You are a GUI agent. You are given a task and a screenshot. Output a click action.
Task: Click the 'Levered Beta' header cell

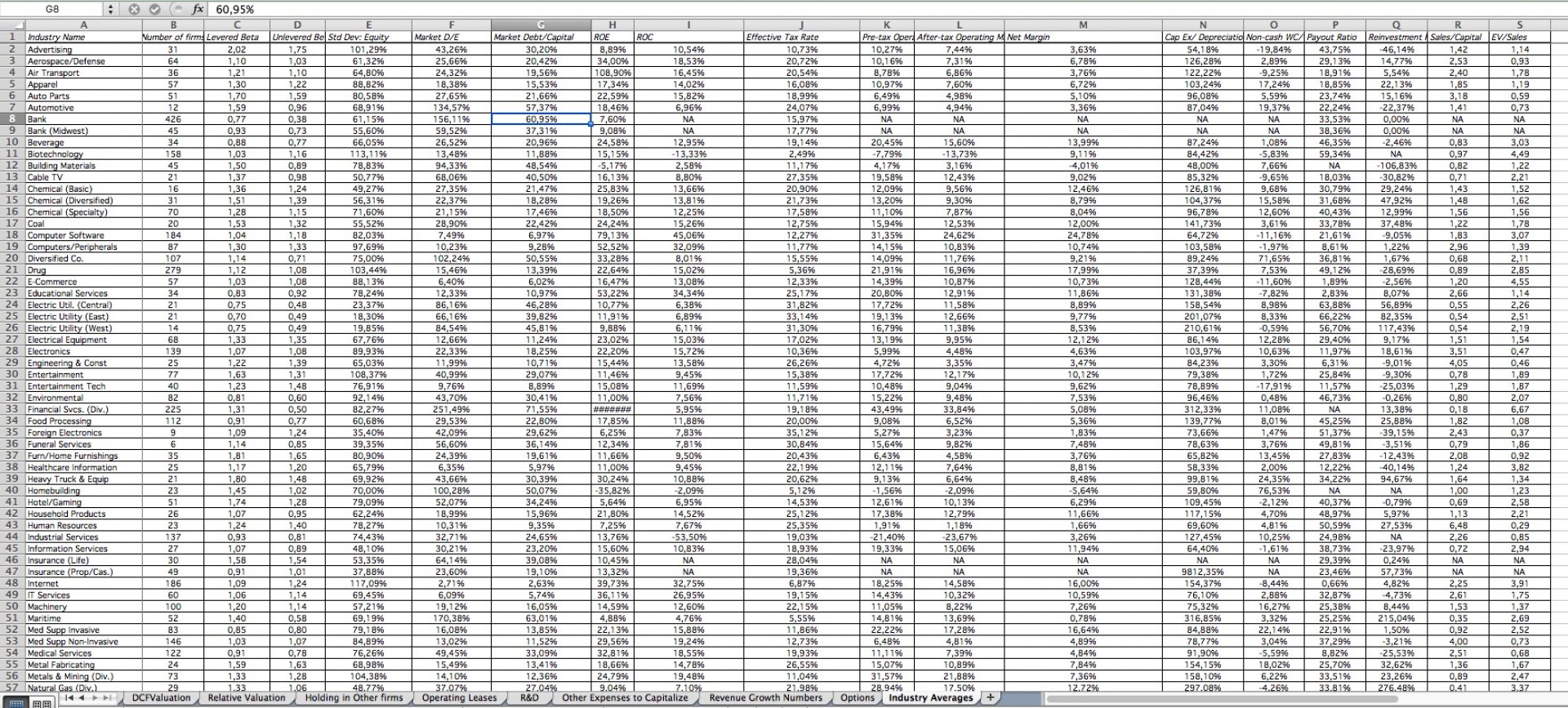click(237, 38)
